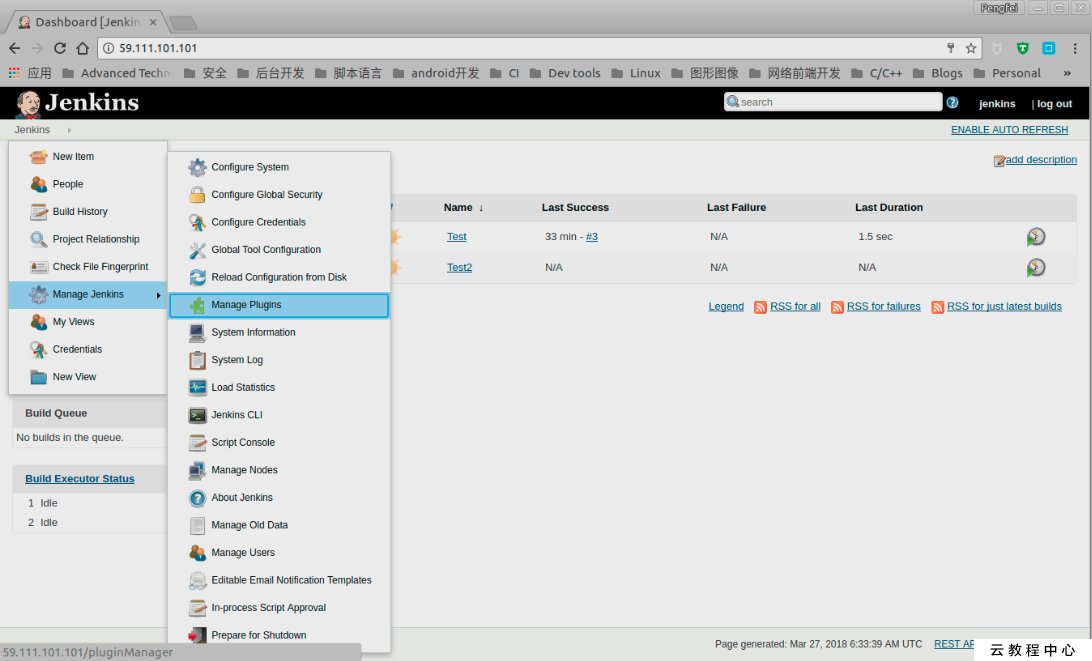Click the System Information computer icon

tap(198, 332)
